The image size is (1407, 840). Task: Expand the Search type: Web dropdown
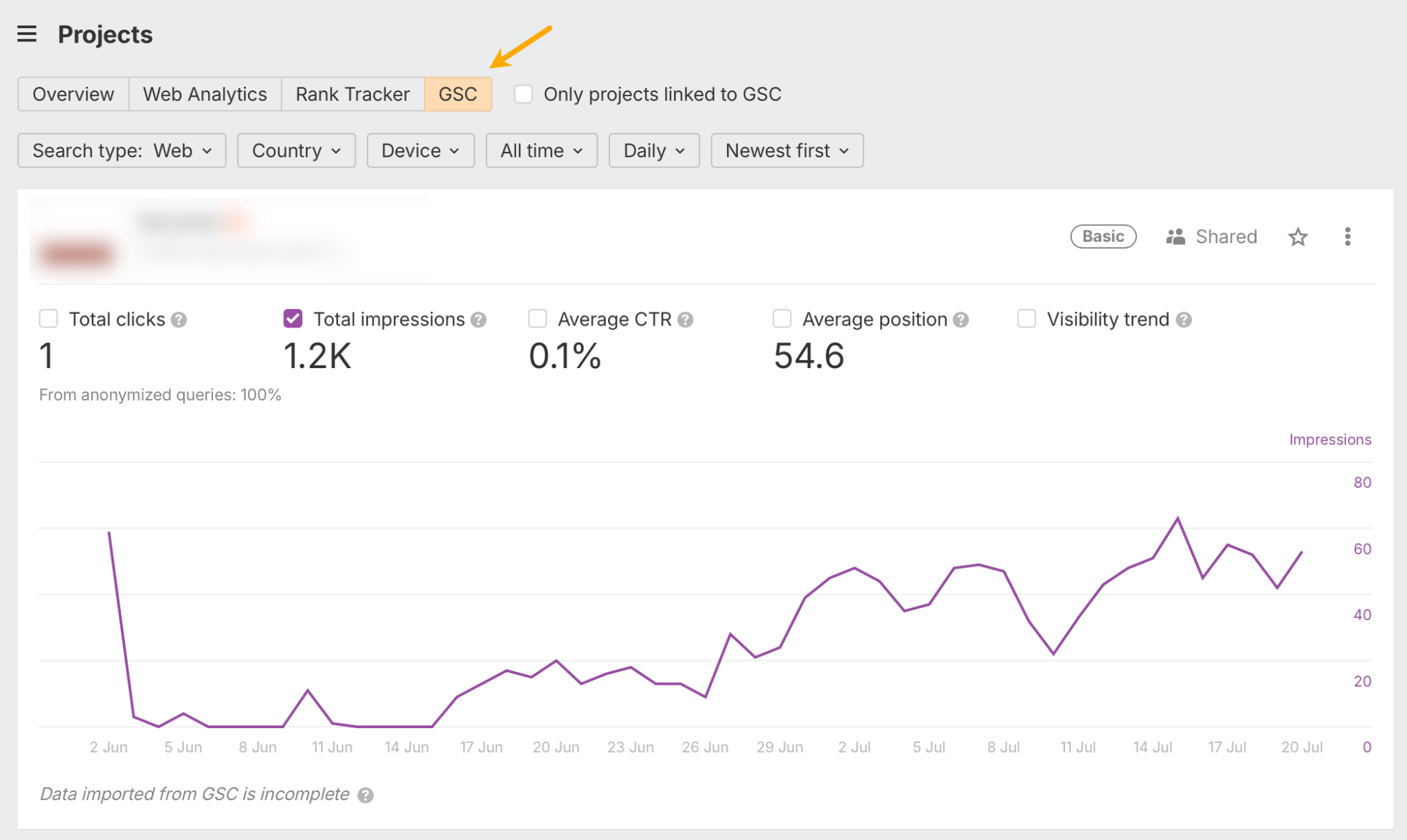coord(122,150)
